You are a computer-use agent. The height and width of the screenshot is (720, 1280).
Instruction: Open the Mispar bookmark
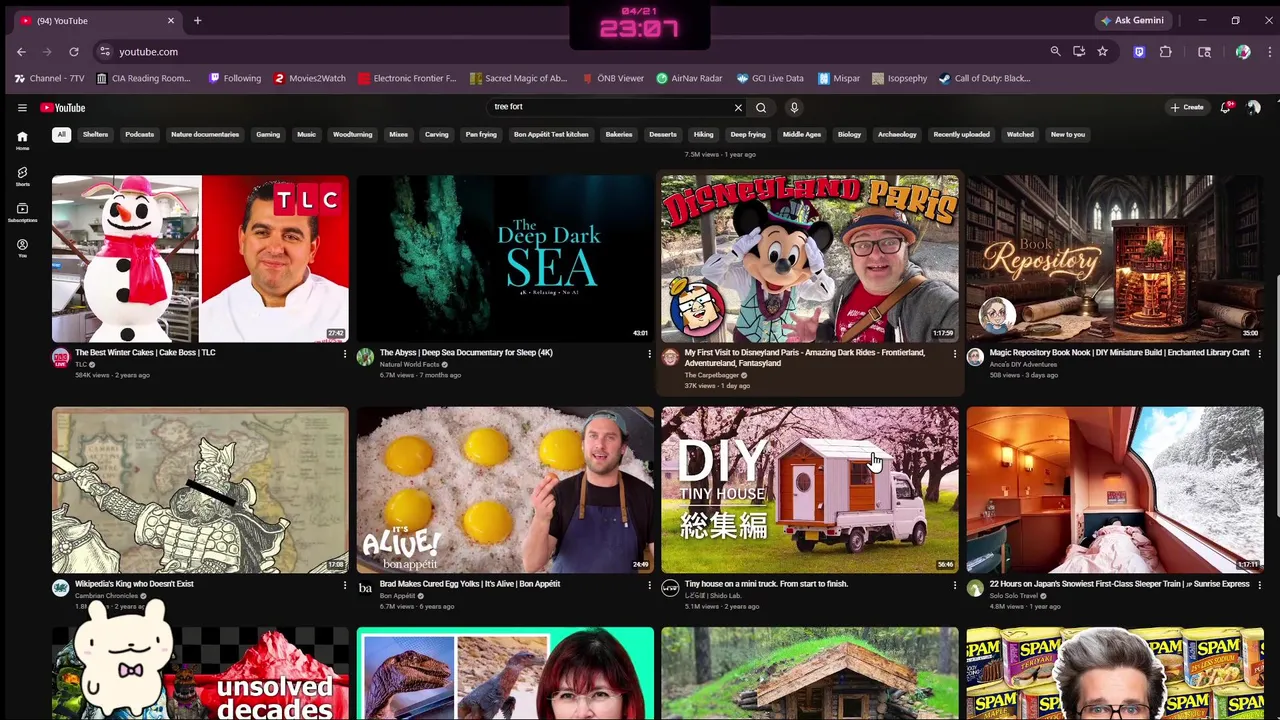[839, 78]
